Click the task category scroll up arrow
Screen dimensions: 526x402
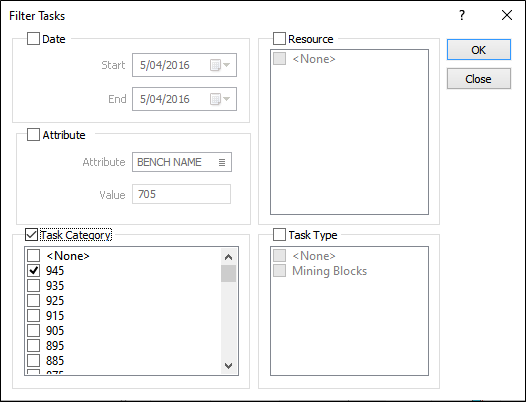coord(228,257)
